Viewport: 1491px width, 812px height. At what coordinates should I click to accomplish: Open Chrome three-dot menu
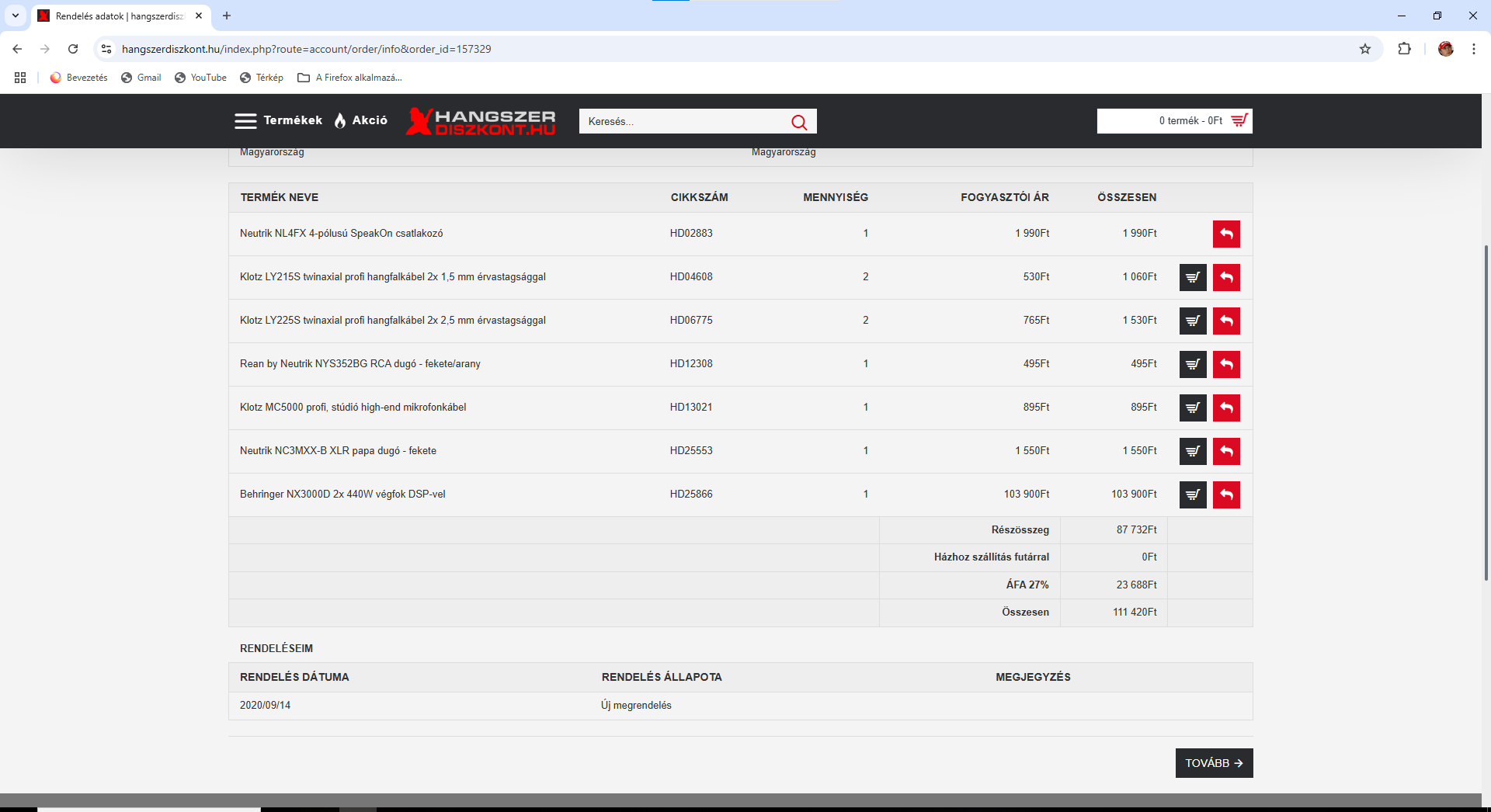click(1473, 49)
